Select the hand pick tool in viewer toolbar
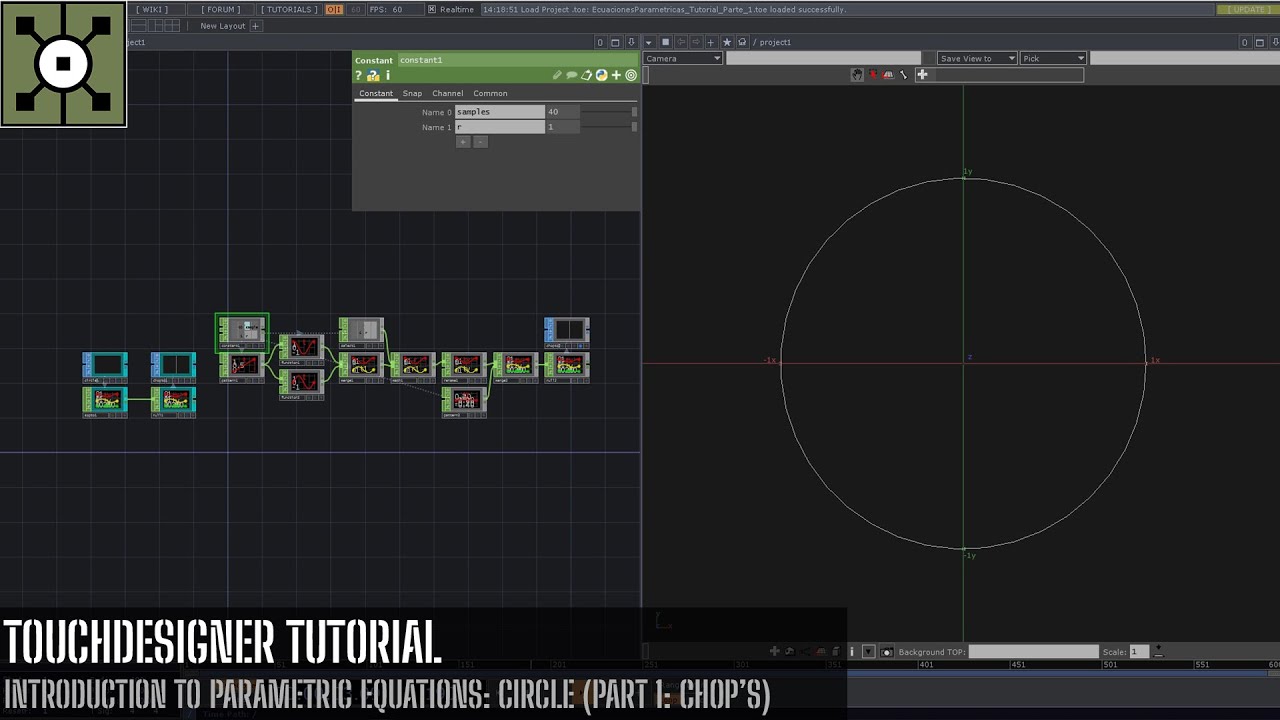Screen dimensions: 1280x720 (857, 75)
